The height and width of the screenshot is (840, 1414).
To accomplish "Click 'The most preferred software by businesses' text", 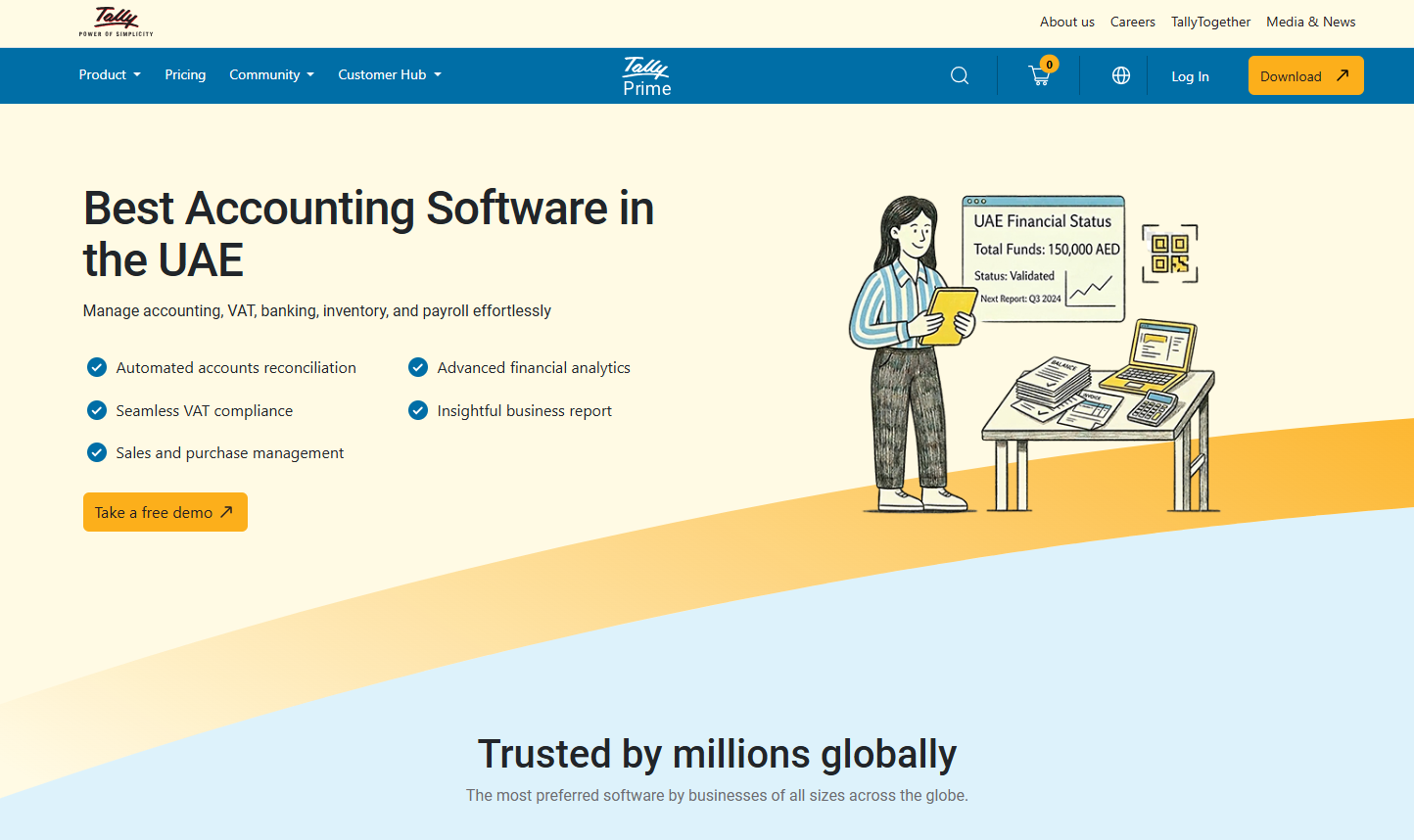I will point(717,795).
